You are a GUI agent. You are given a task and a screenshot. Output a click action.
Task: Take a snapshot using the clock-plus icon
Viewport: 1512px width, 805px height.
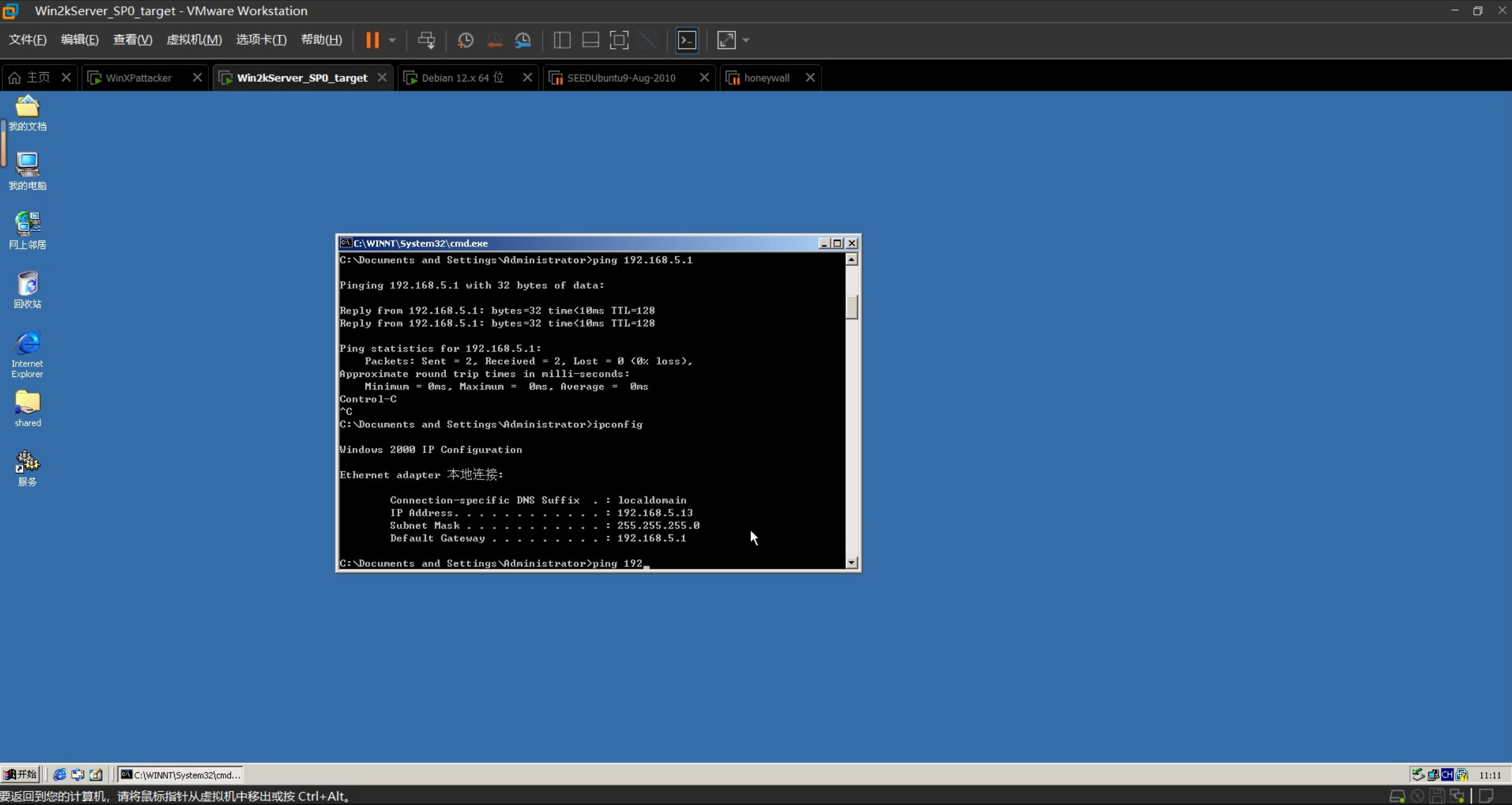[x=465, y=40]
